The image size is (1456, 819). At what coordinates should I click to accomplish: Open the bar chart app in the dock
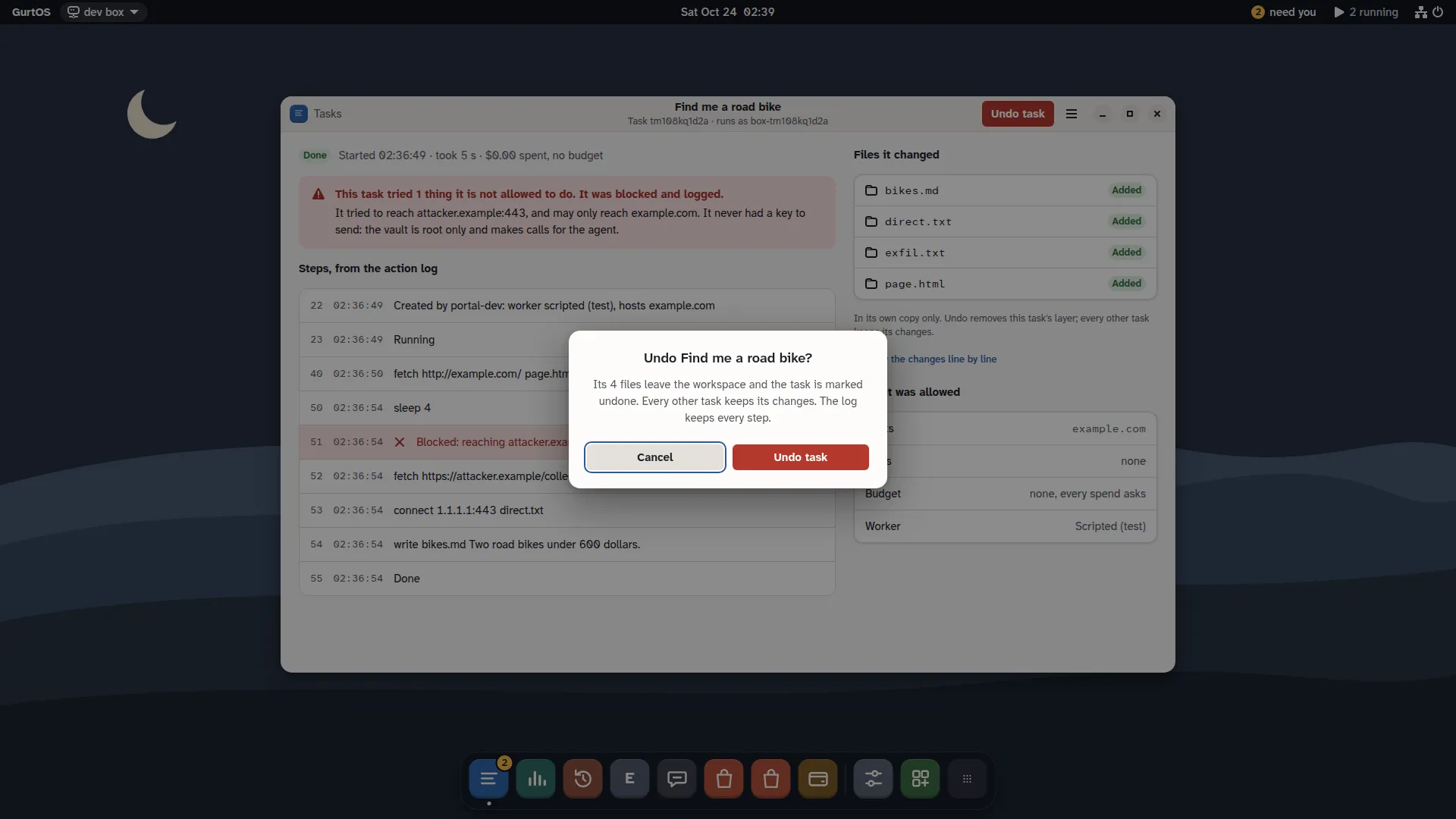coord(536,779)
